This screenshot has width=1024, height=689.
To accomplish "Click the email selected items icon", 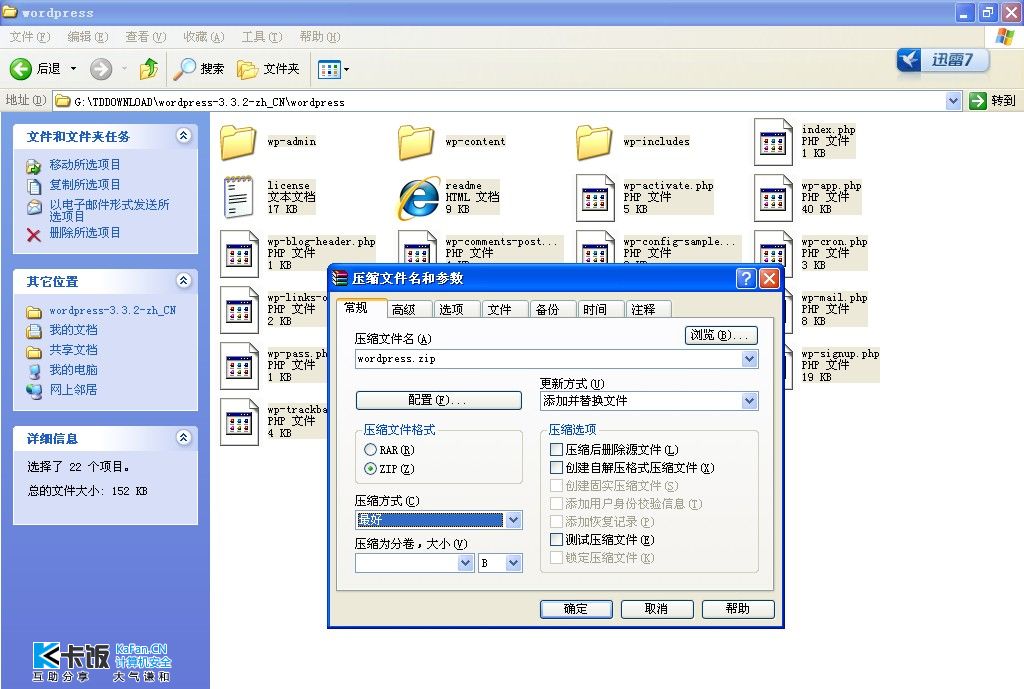I will (34, 208).
